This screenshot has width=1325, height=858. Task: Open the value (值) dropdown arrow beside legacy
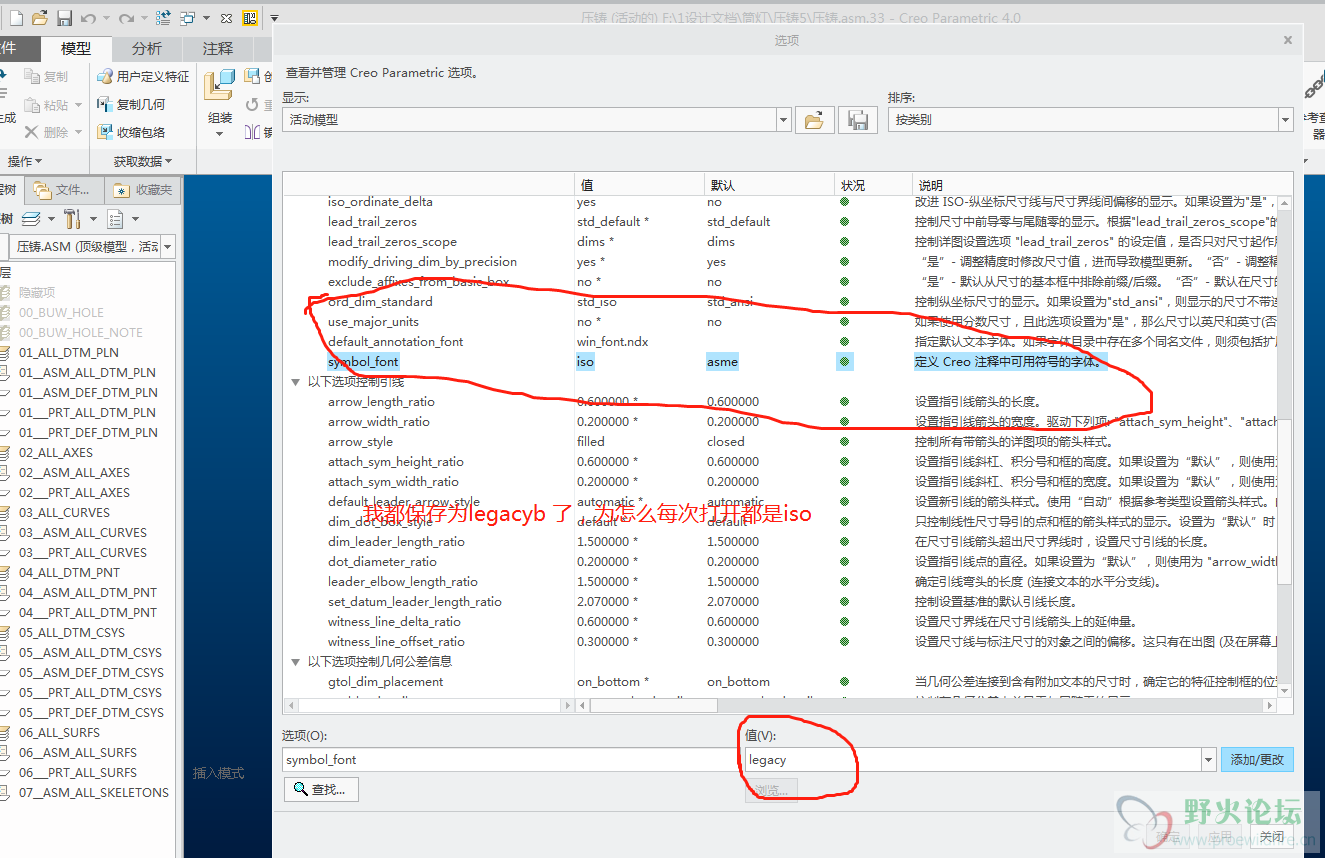(1209, 760)
